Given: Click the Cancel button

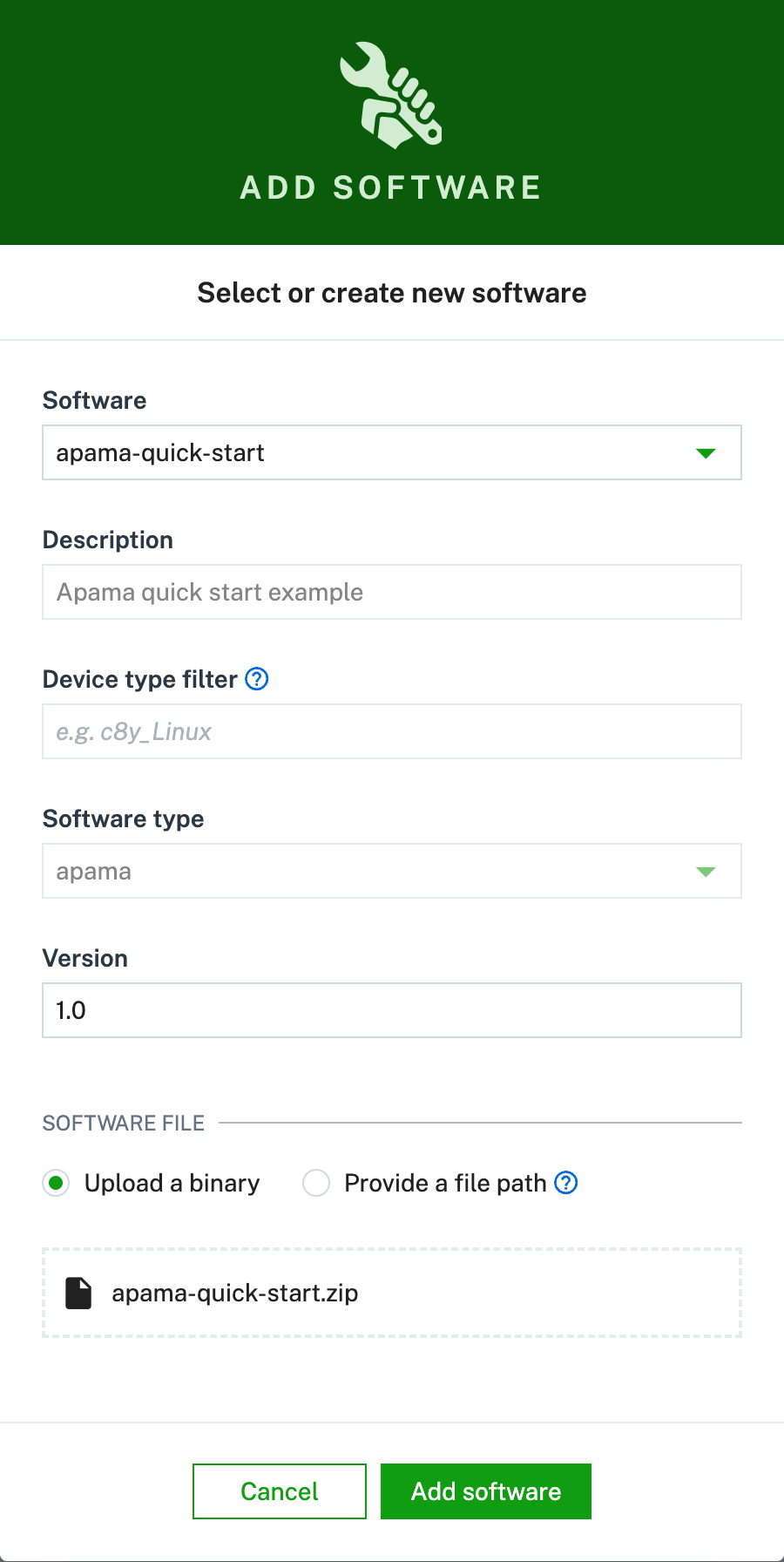Looking at the screenshot, I should (280, 1491).
